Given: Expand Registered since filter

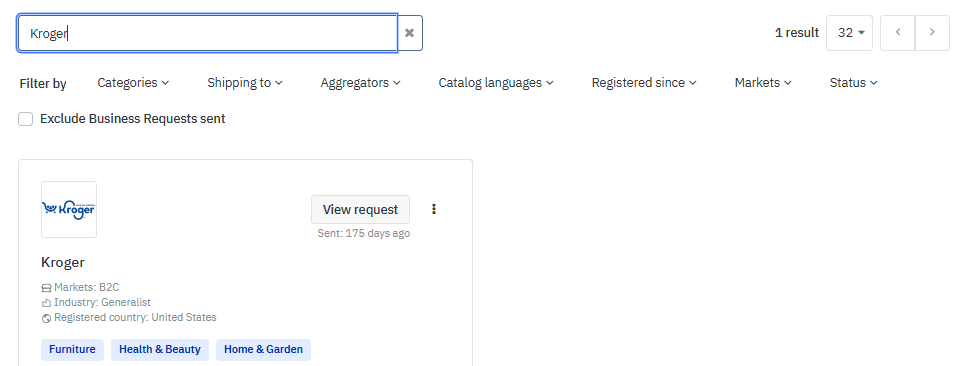Looking at the screenshot, I should (x=644, y=83).
